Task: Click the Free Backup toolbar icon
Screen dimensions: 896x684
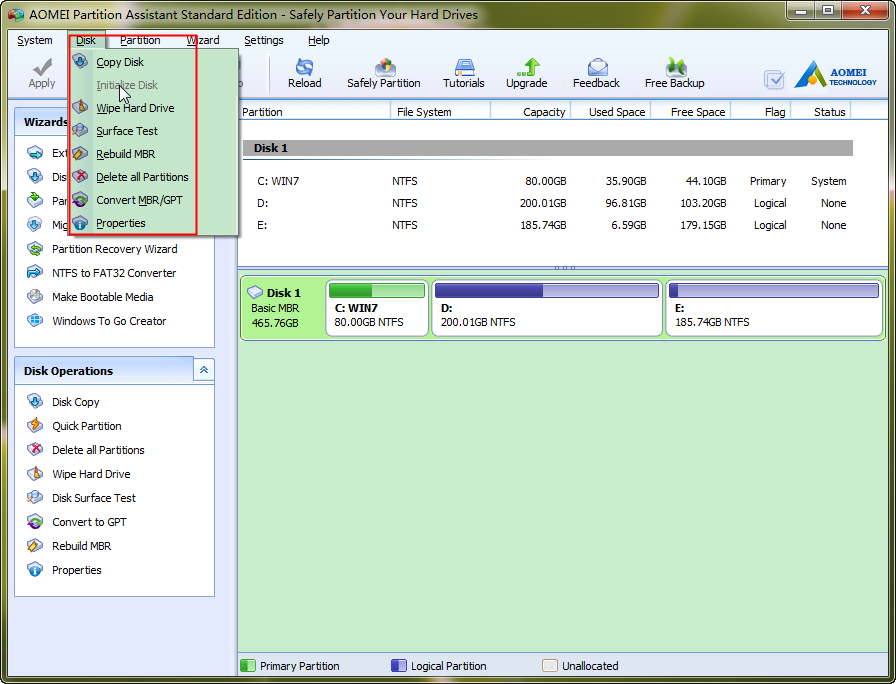Action: click(676, 66)
